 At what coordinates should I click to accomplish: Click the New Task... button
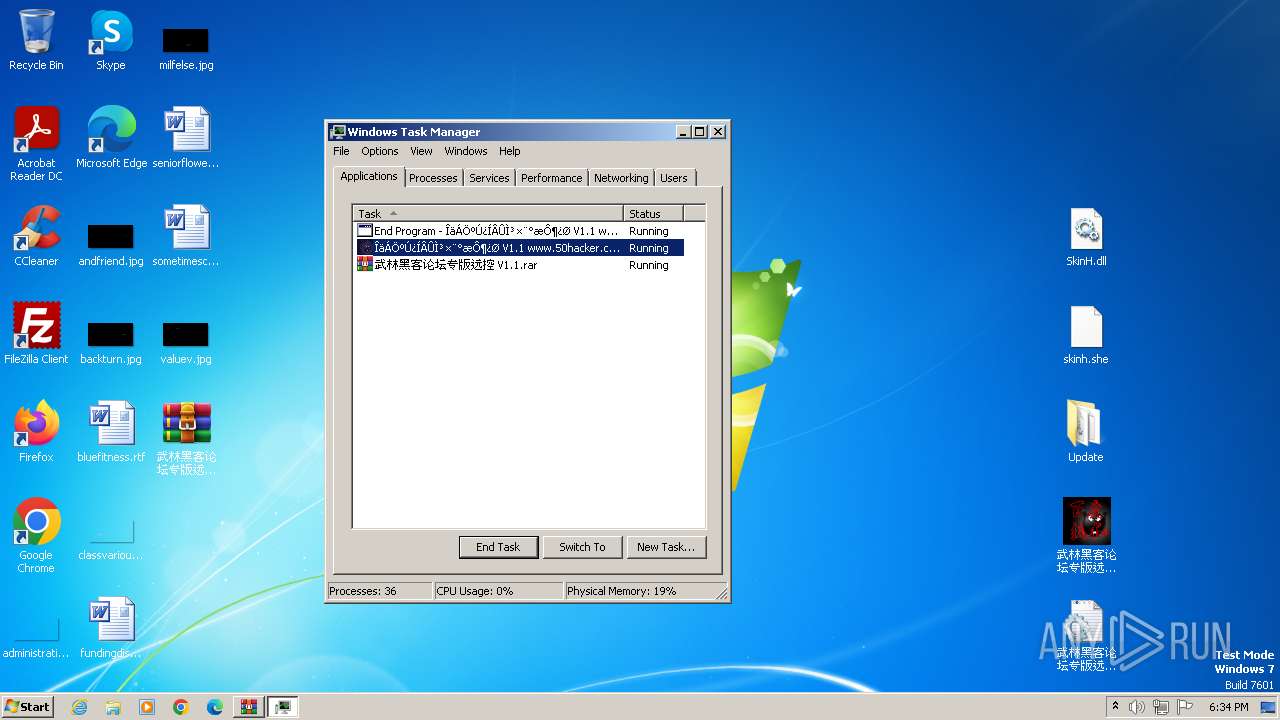[666, 547]
